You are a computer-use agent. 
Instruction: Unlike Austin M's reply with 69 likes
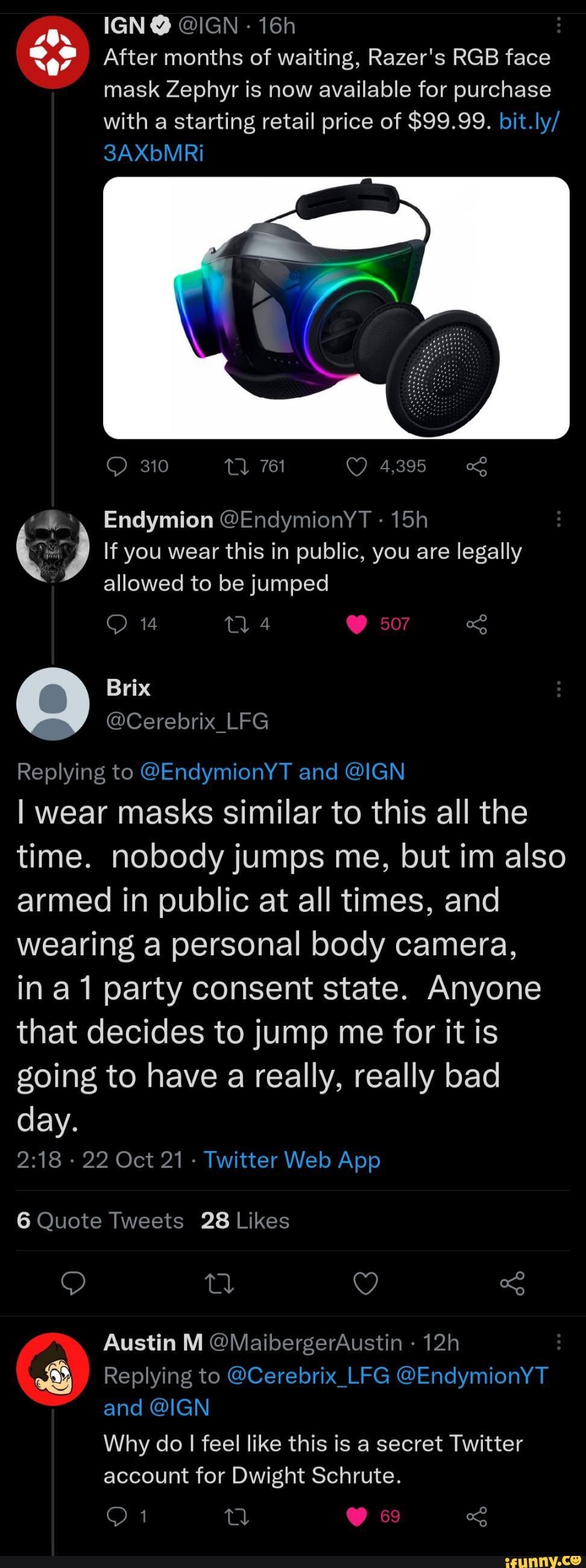pos(357,1516)
